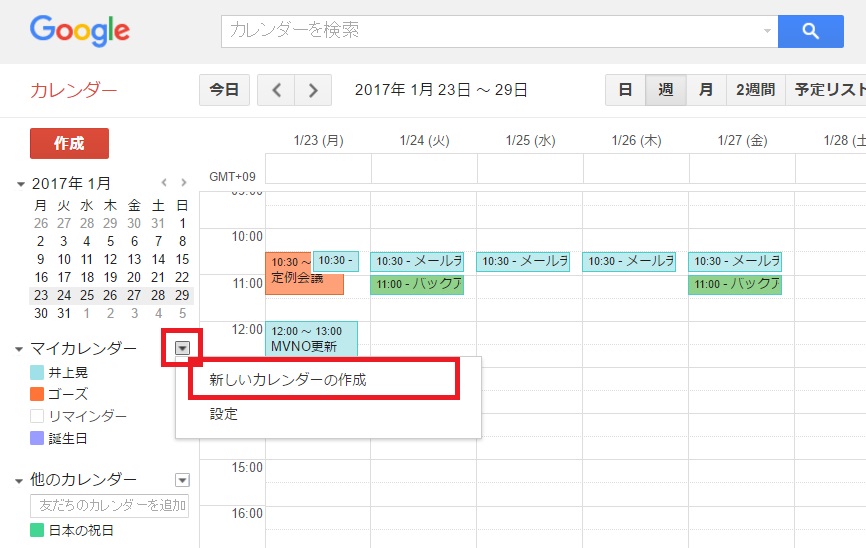The width and height of the screenshot is (866, 548).
Task: Click the 誕生日 calendar name
Action: (x=68, y=439)
